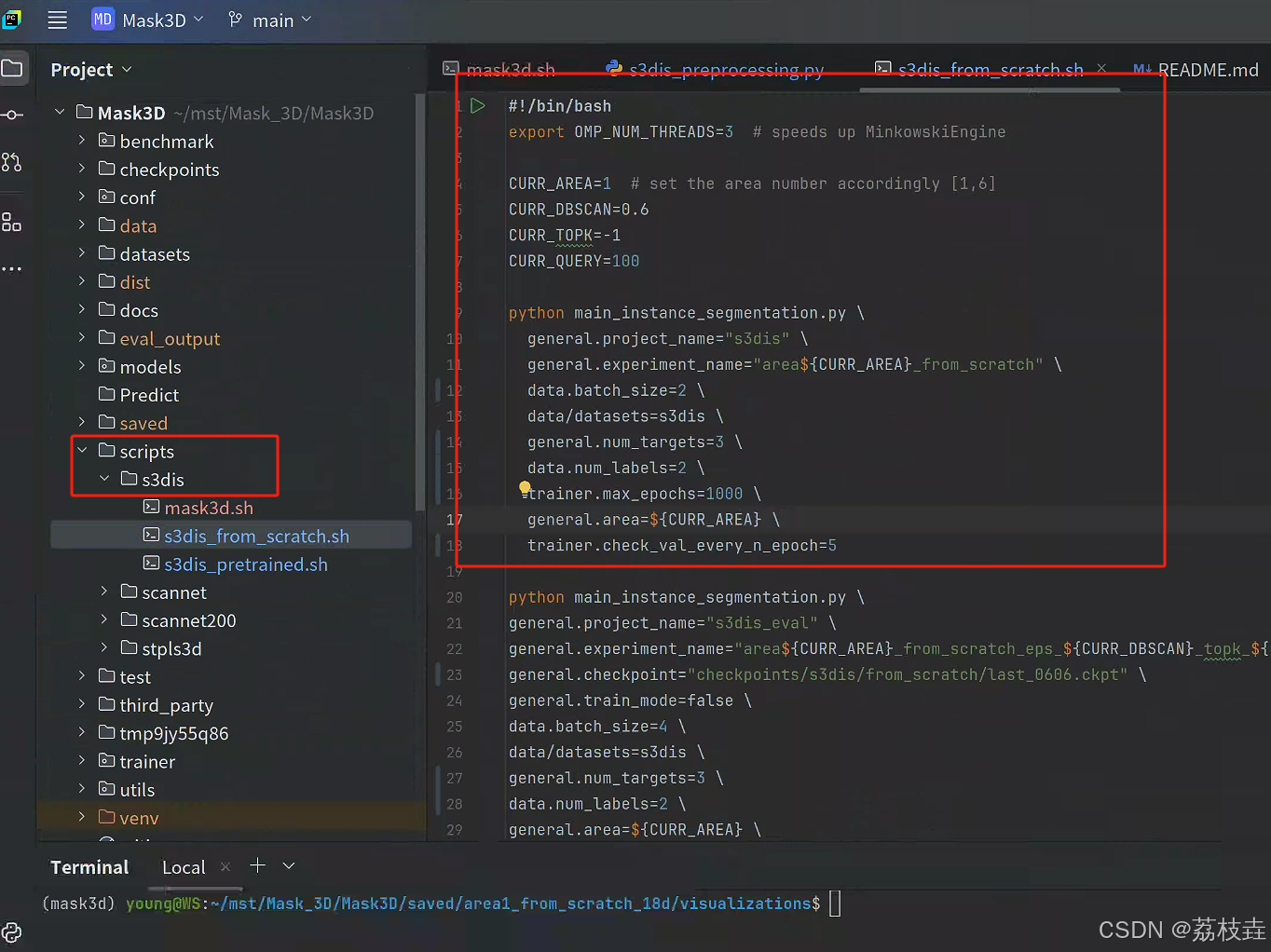Click the git branch icon
1271x952 pixels.
tap(236, 20)
